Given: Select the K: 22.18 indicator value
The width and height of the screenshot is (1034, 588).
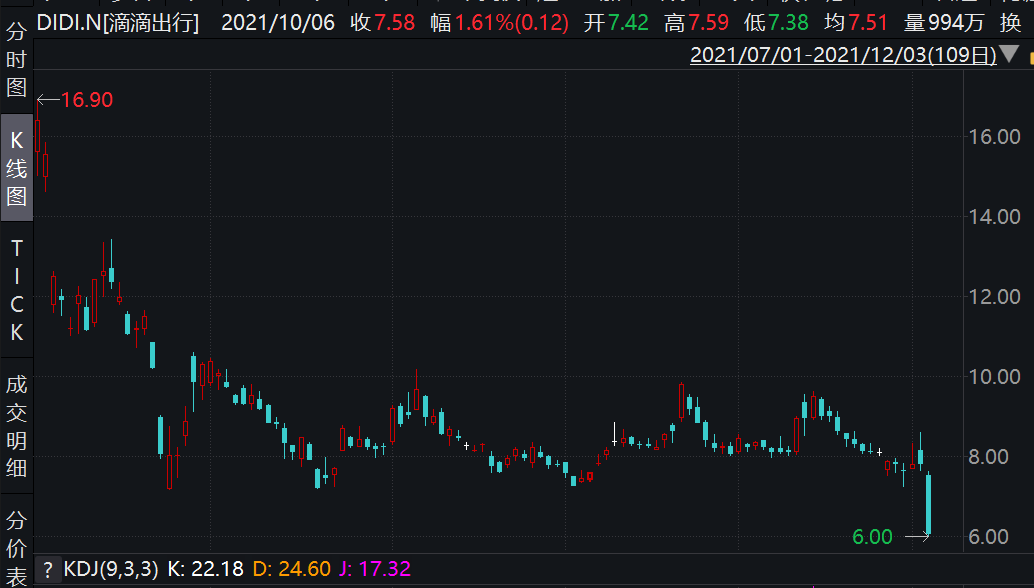Looking at the screenshot, I should click(205, 569).
